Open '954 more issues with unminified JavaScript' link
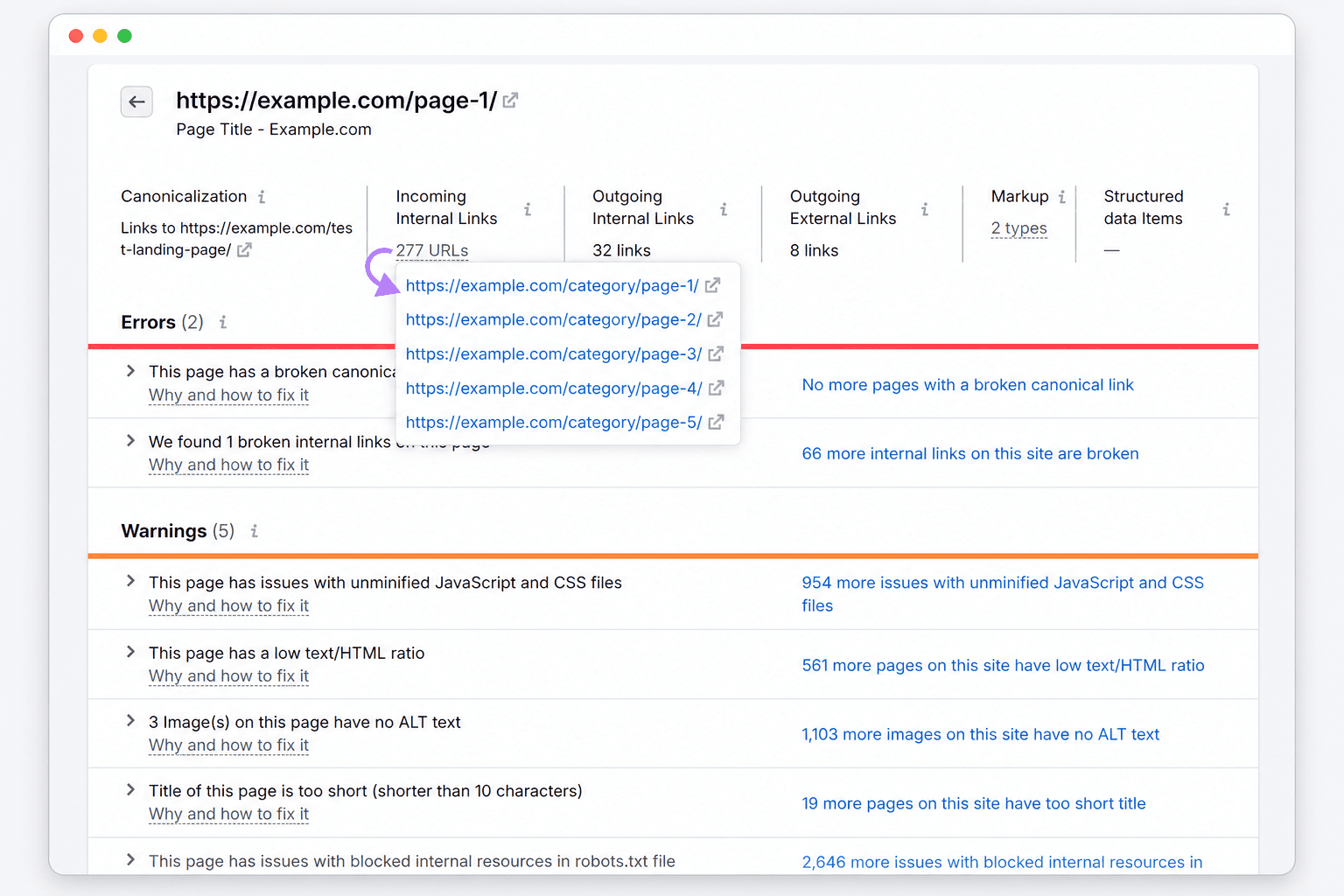Viewport: 1344px width, 896px height. pos(1003,594)
